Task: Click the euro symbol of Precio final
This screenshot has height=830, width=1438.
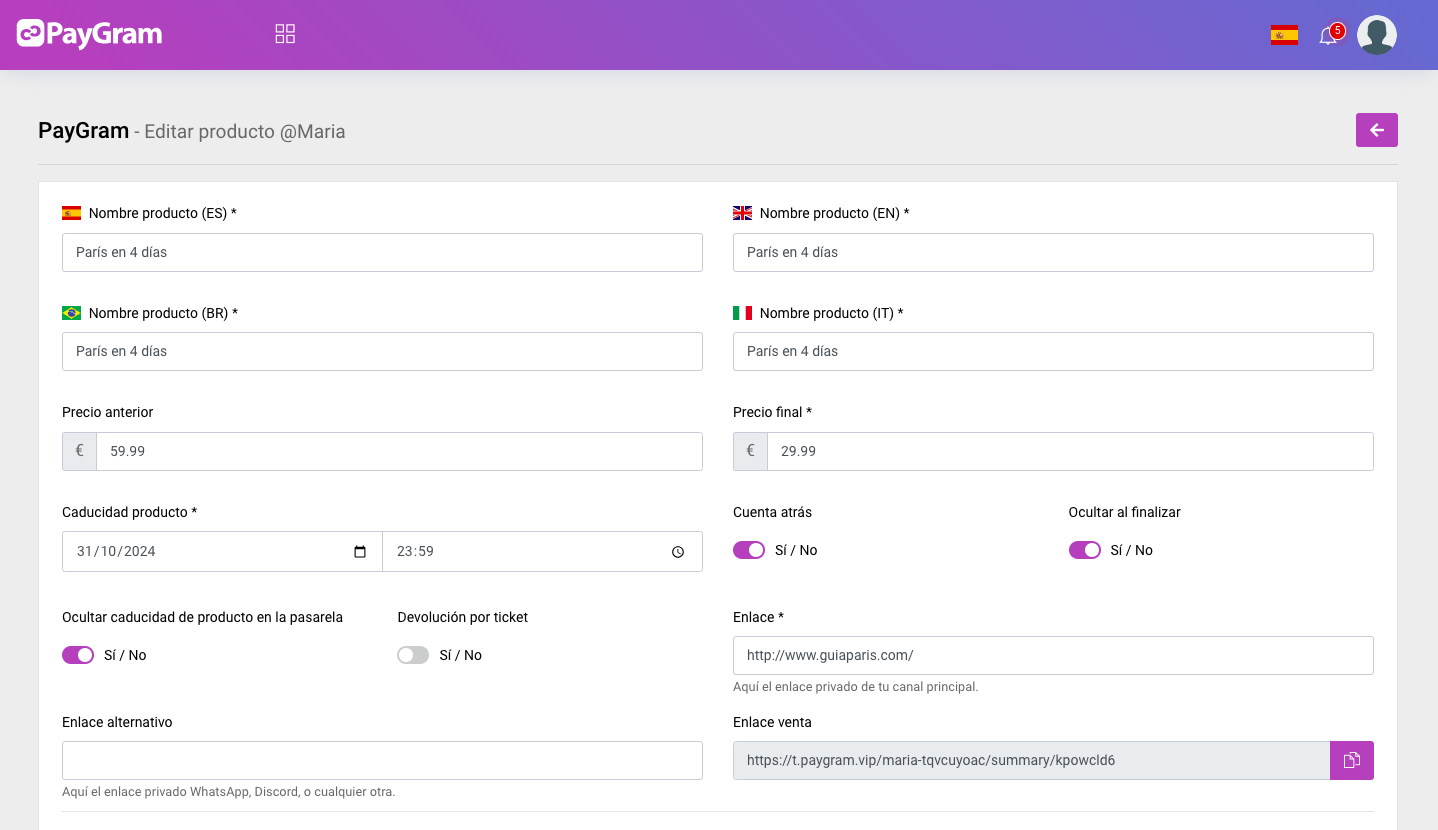Action: [x=750, y=451]
